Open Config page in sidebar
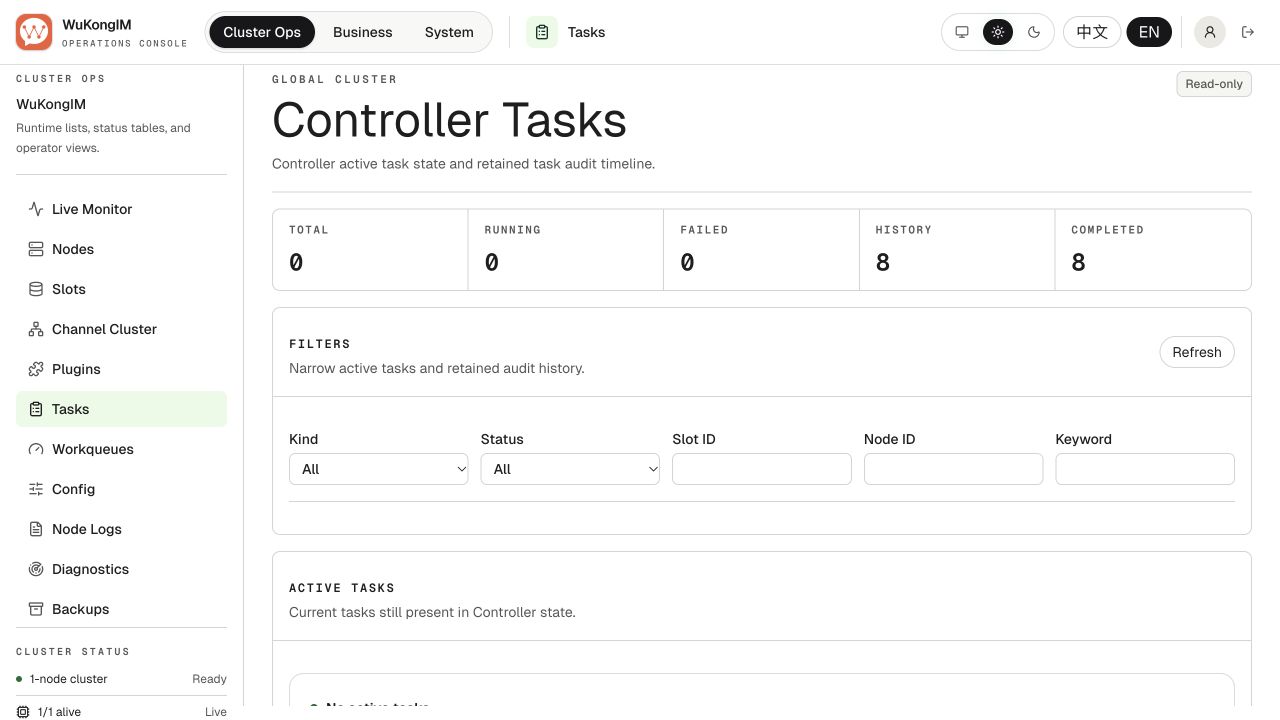The width and height of the screenshot is (1280, 720). (122, 489)
